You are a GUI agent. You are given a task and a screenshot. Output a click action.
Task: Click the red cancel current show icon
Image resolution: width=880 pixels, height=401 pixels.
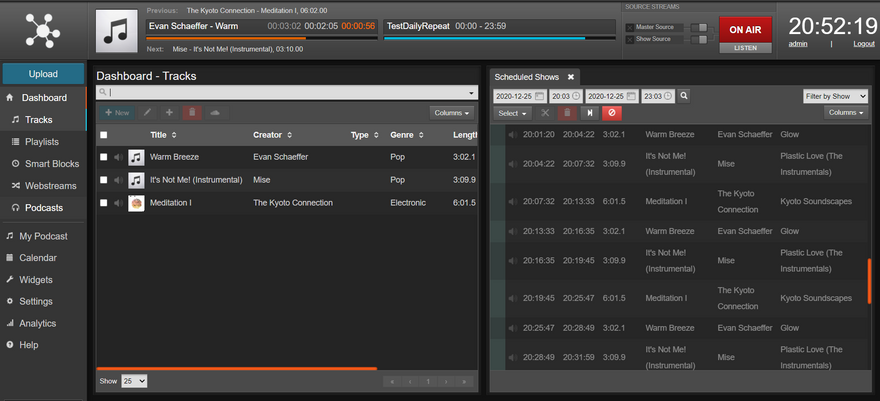click(611, 113)
